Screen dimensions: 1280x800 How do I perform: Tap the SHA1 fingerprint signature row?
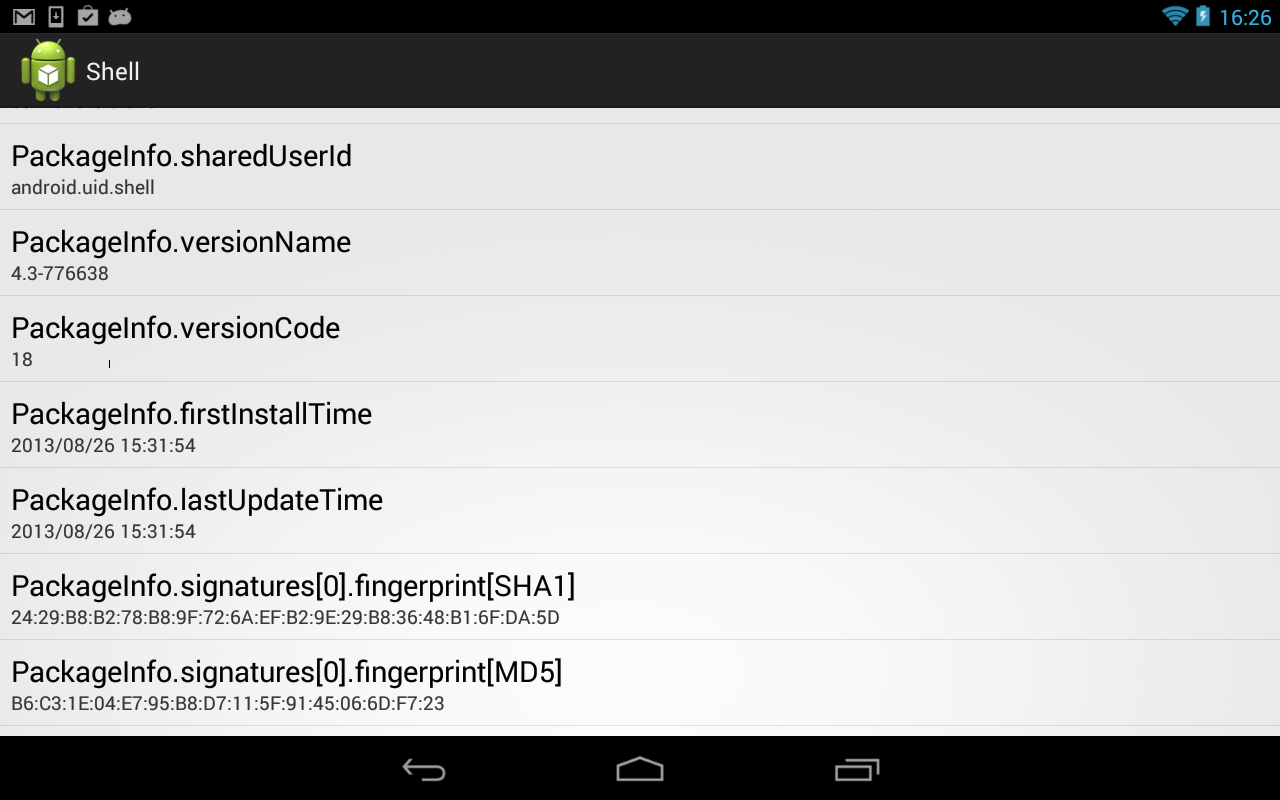[x=640, y=597]
